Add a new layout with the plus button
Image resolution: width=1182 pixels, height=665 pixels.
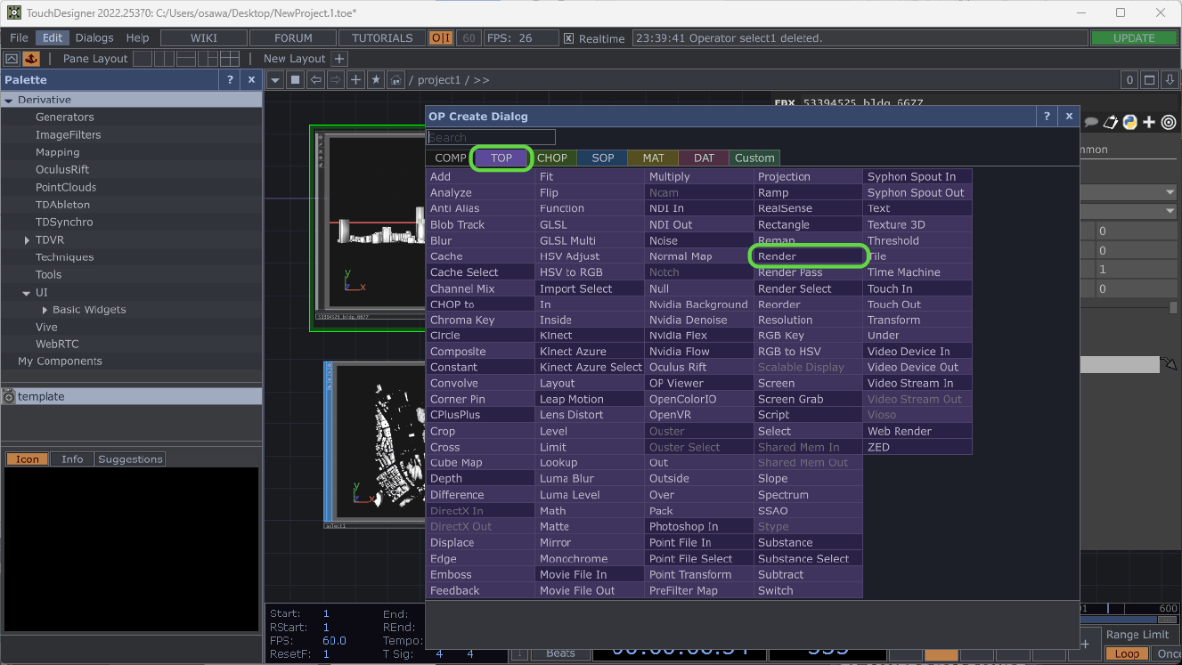339,58
